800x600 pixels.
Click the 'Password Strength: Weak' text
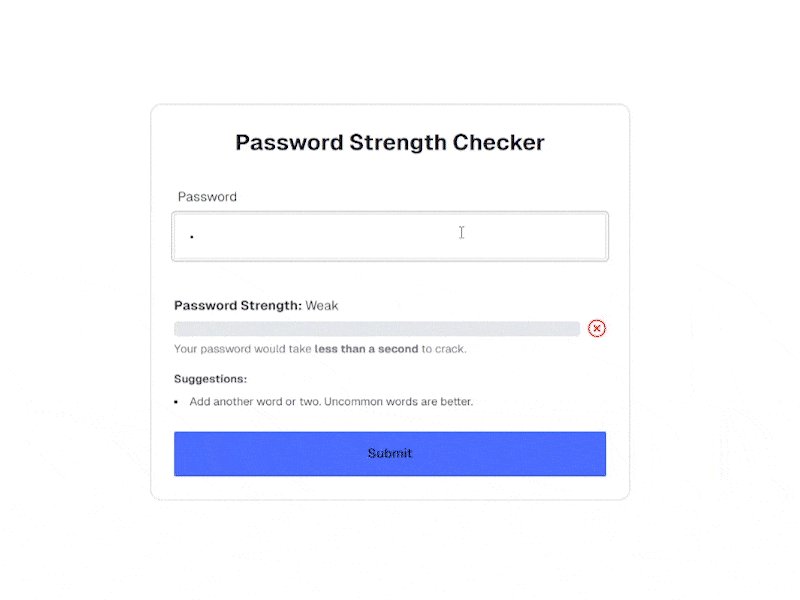point(256,305)
